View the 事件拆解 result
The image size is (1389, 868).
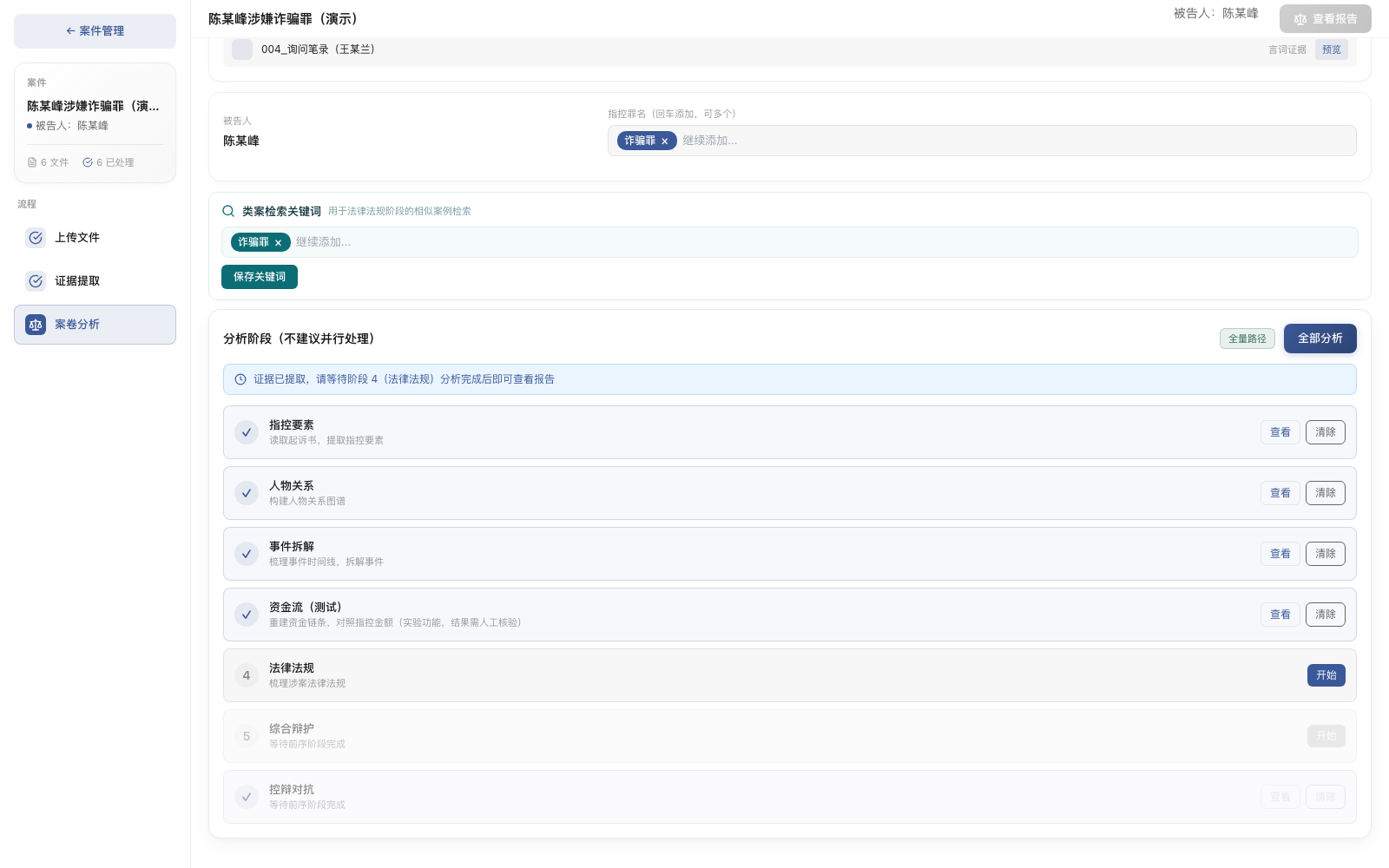(1280, 554)
